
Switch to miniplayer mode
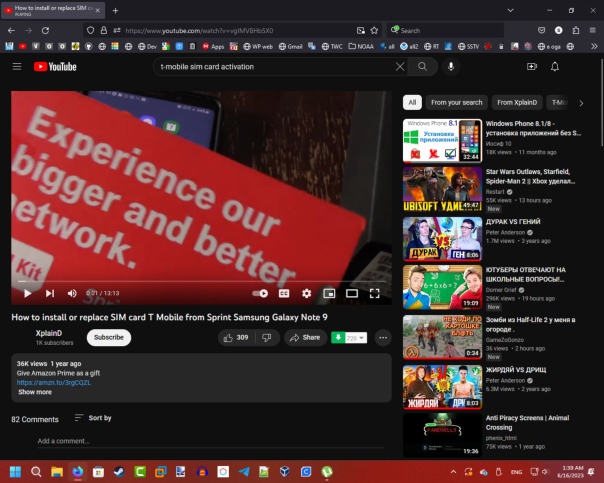[x=329, y=293]
